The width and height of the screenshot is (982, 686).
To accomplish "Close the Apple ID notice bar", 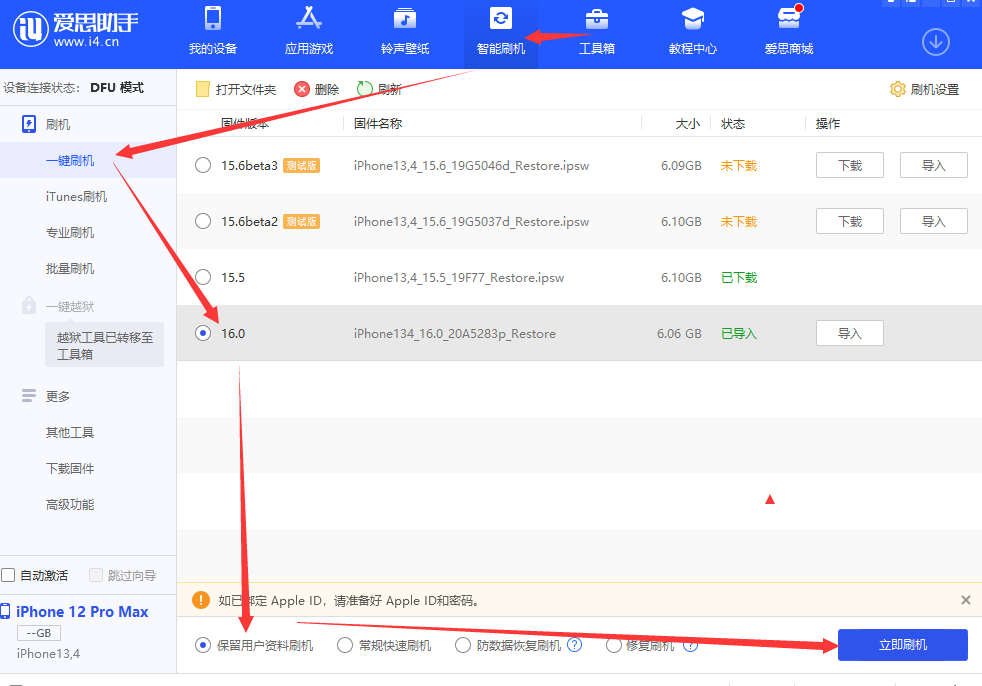I will (966, 600).
